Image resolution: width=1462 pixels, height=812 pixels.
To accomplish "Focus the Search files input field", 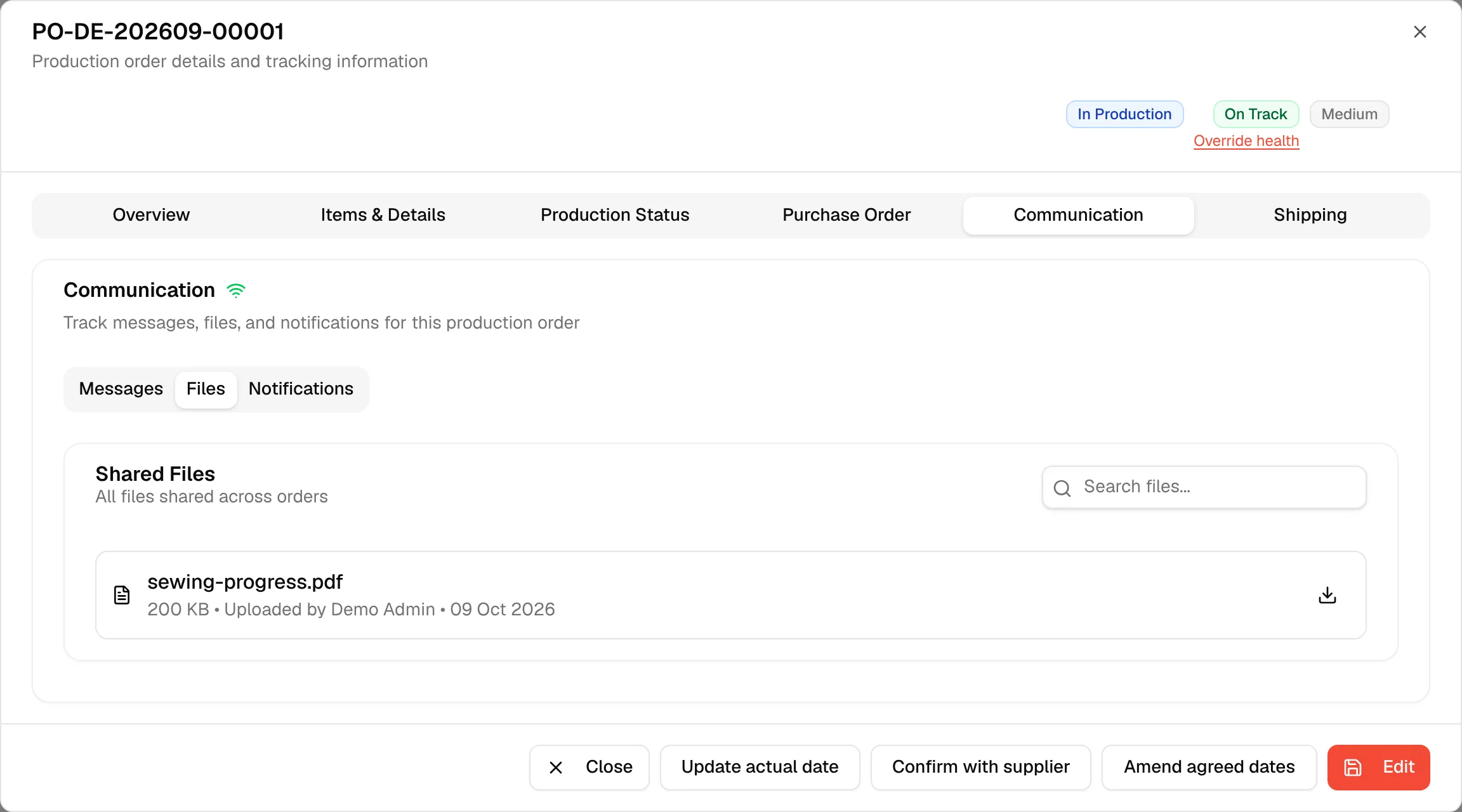I will pos(1204,487).
